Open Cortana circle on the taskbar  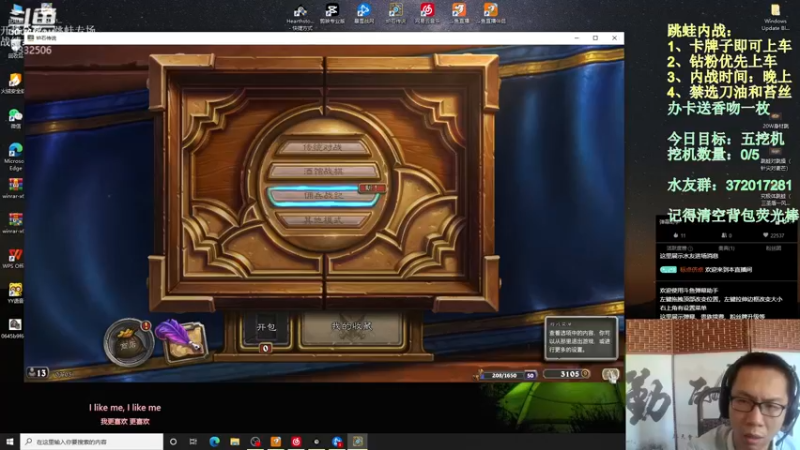coord(173,441)
